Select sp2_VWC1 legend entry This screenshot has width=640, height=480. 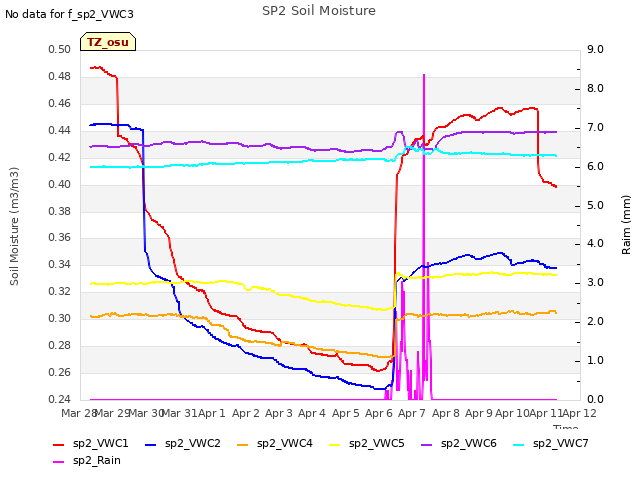(x=91, y=443)
